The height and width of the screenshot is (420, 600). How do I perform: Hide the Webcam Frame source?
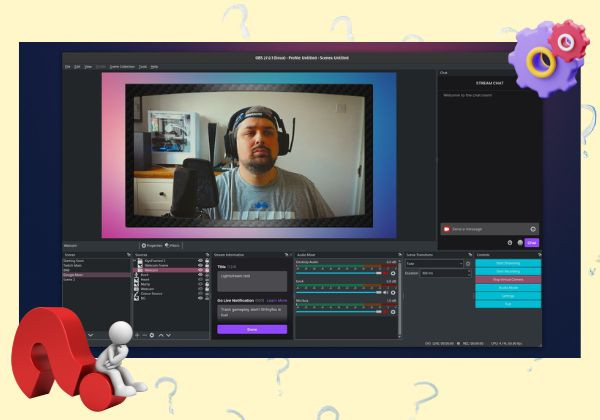pos(200,265)
